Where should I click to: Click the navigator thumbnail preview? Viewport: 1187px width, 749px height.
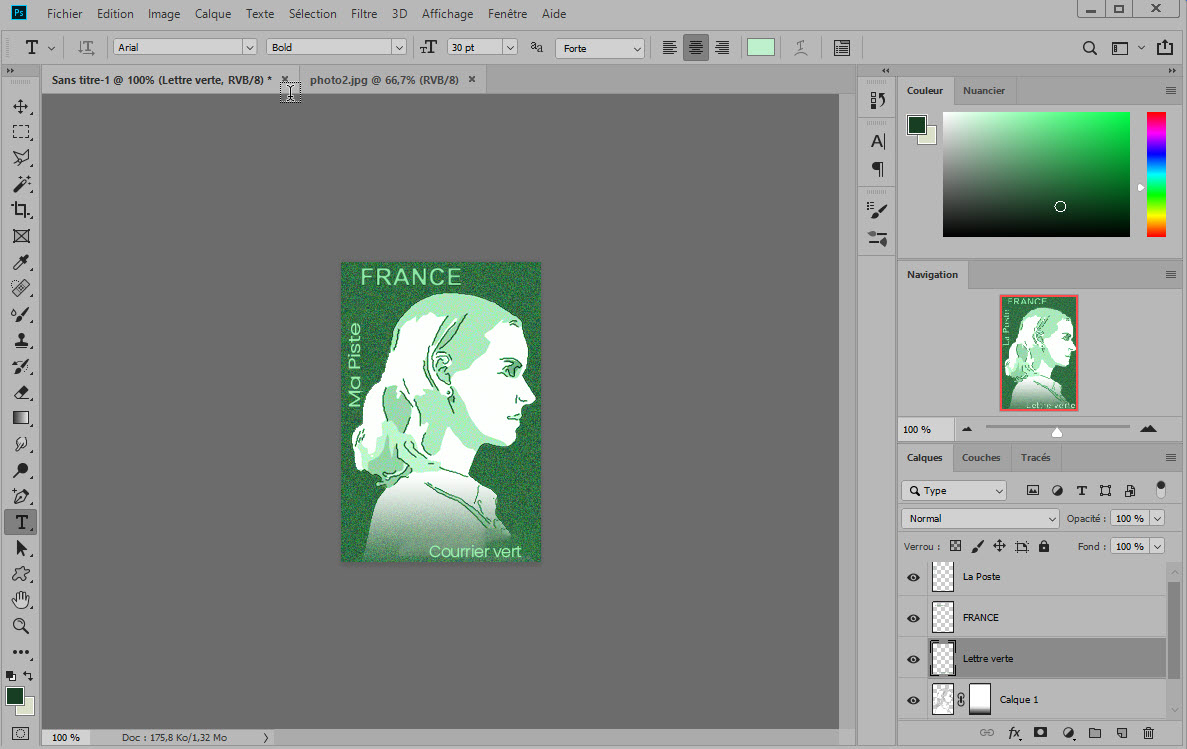coord(1039,353)
